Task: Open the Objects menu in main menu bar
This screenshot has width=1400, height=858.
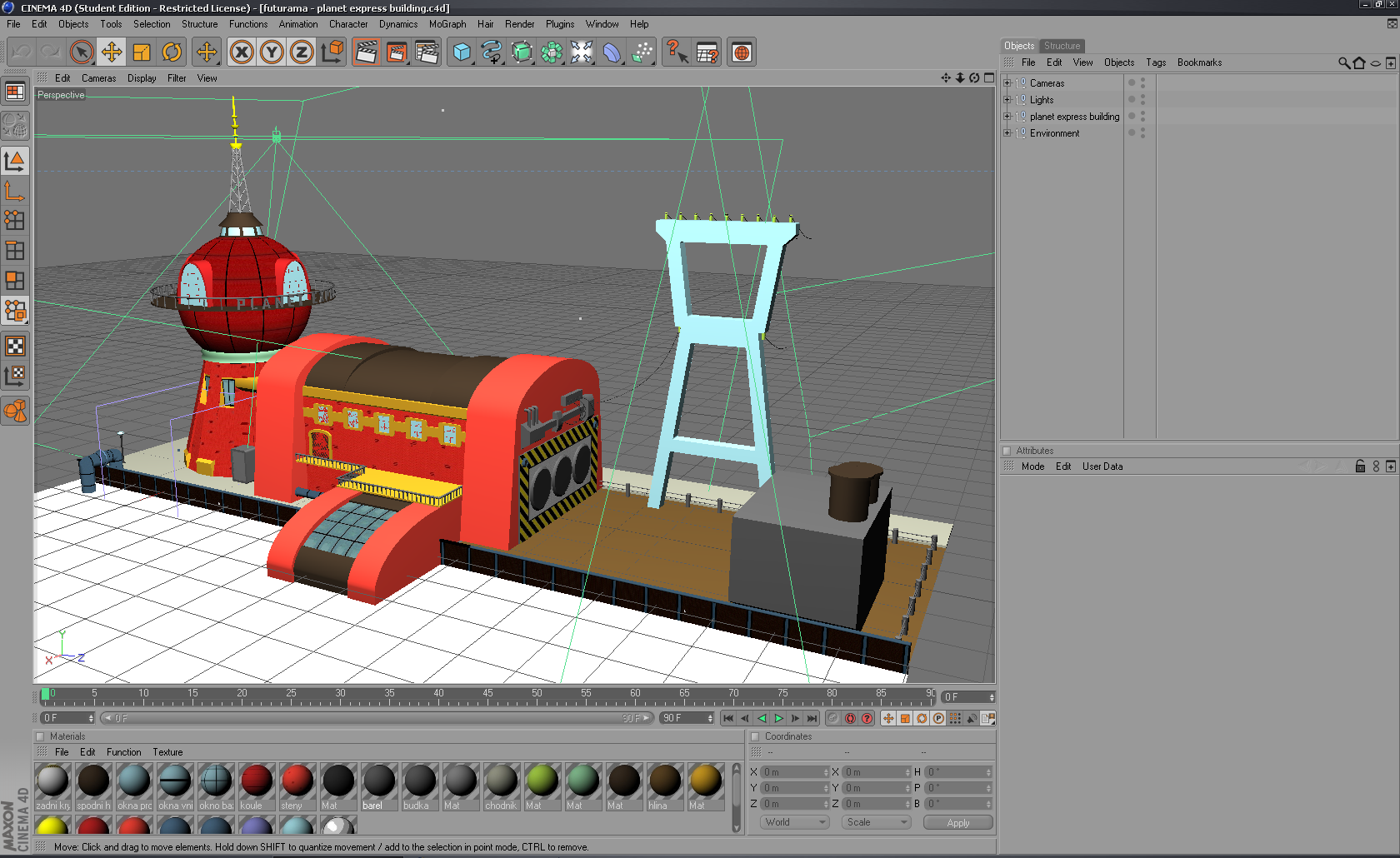Action: [x=73, y=24]
